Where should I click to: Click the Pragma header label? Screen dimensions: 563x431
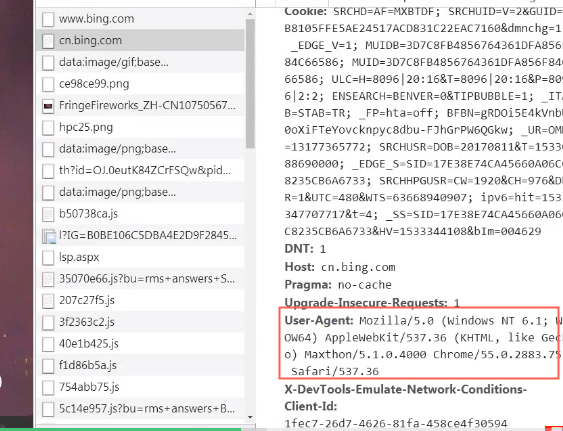point(308,284)
